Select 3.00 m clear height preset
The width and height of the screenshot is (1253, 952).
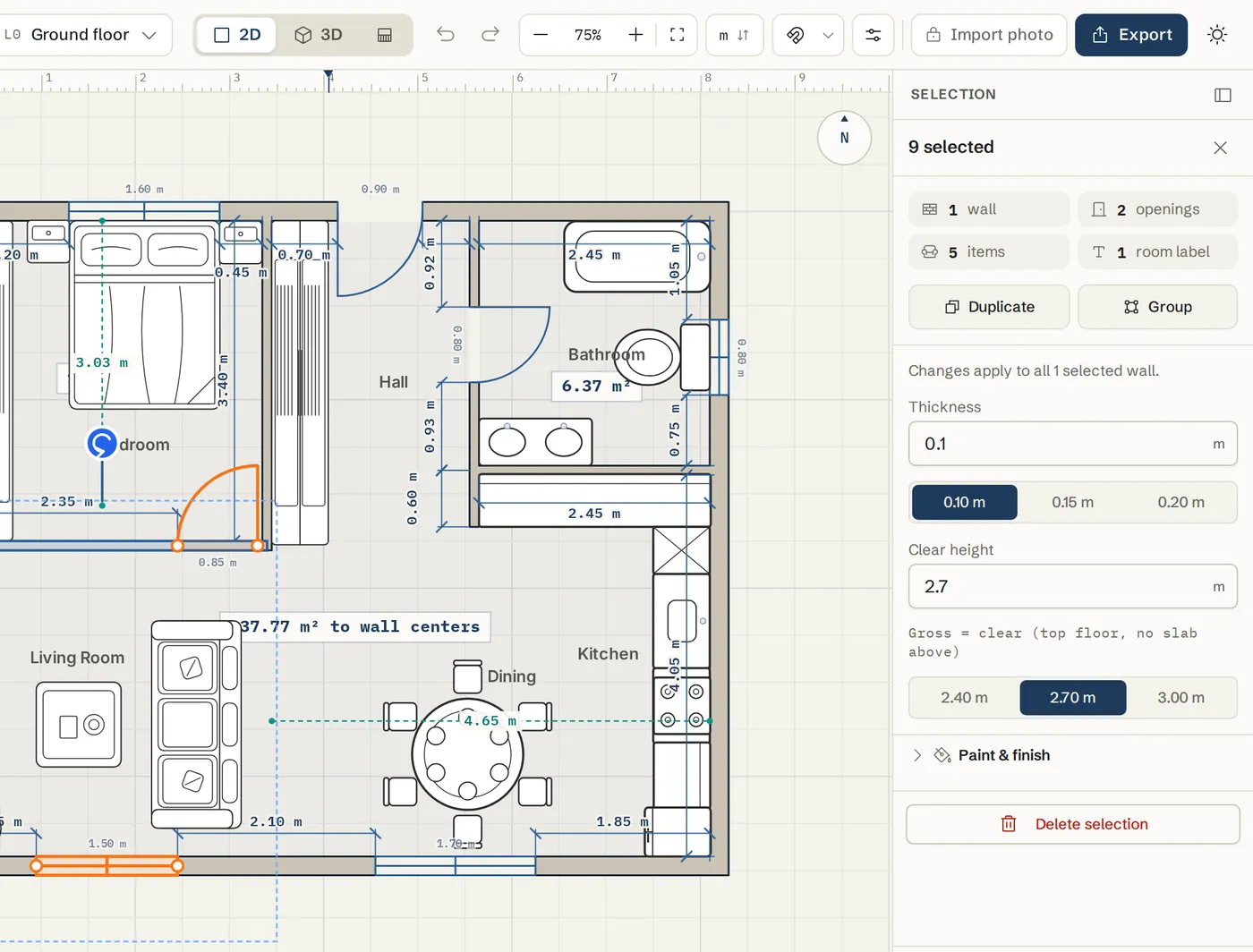click(x=1181, y=698)
